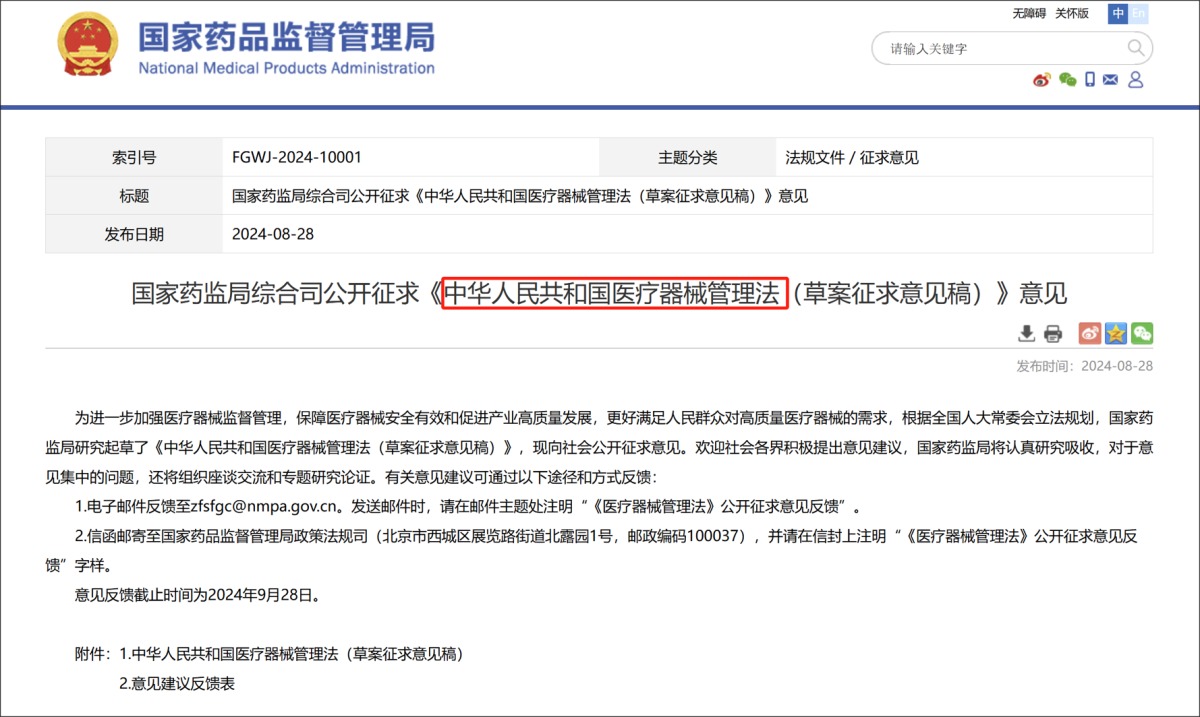Enable 无障碍 accessibility mode
This screenshot has width=1200, height=717.
click(1029, 13)
